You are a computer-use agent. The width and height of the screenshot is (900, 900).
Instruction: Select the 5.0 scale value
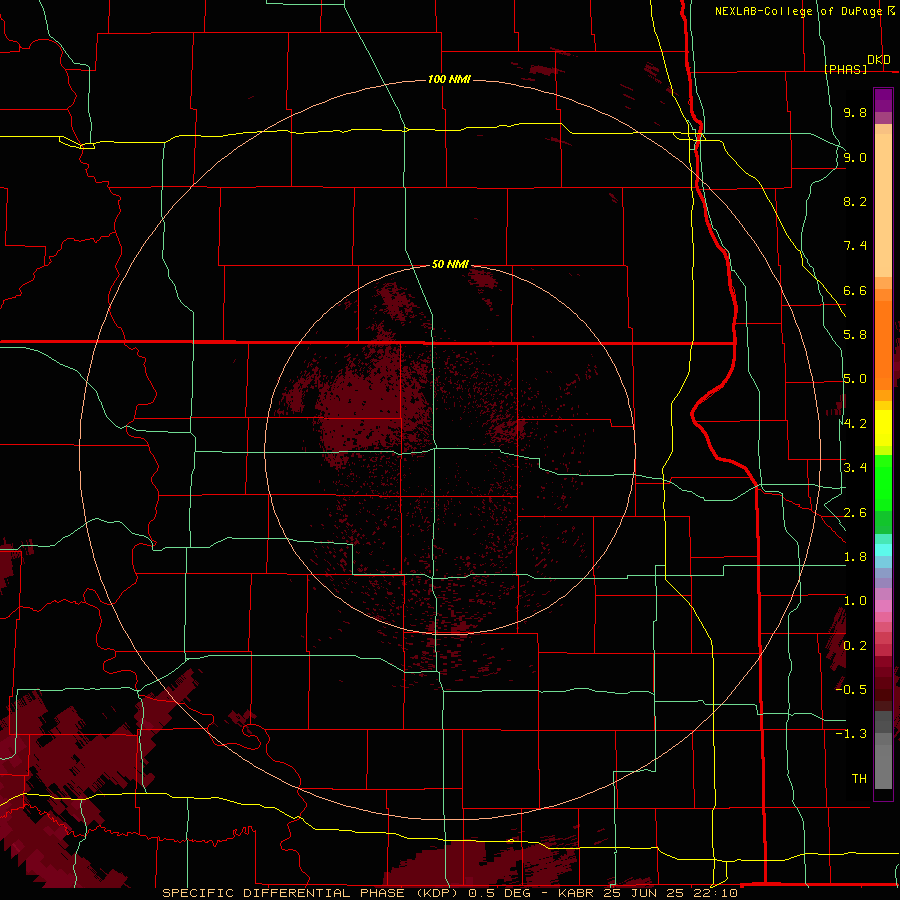[855, 379]
